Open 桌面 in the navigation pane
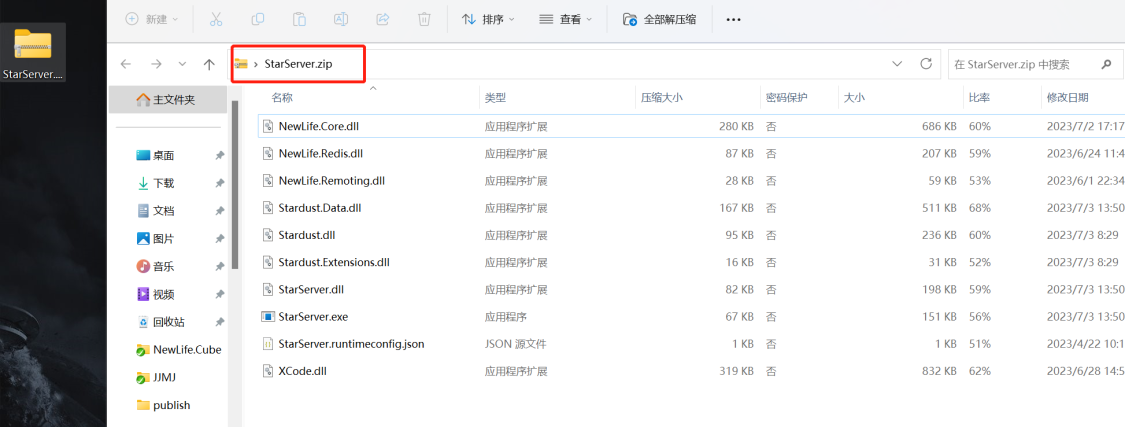 (x=164, y=155)
